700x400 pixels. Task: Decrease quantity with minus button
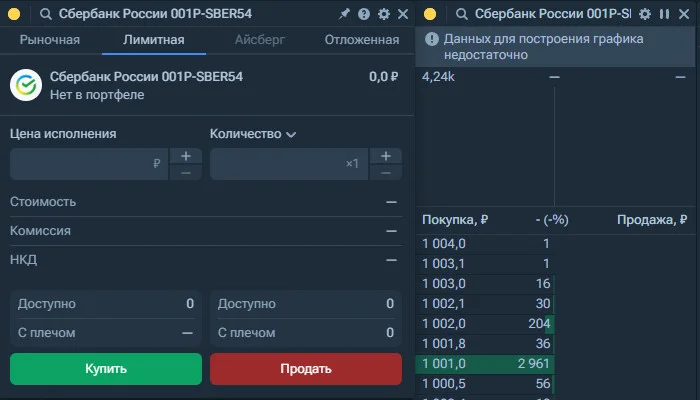pos(386,173)
